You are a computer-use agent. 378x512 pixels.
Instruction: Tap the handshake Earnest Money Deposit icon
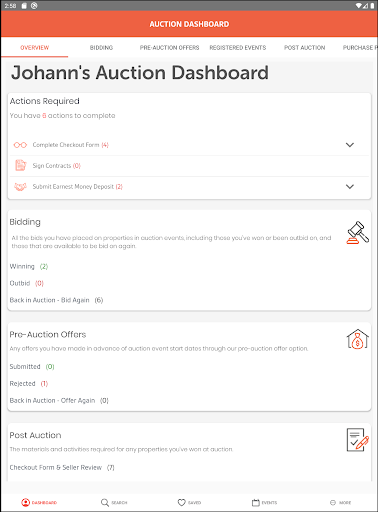click(20, 187)
